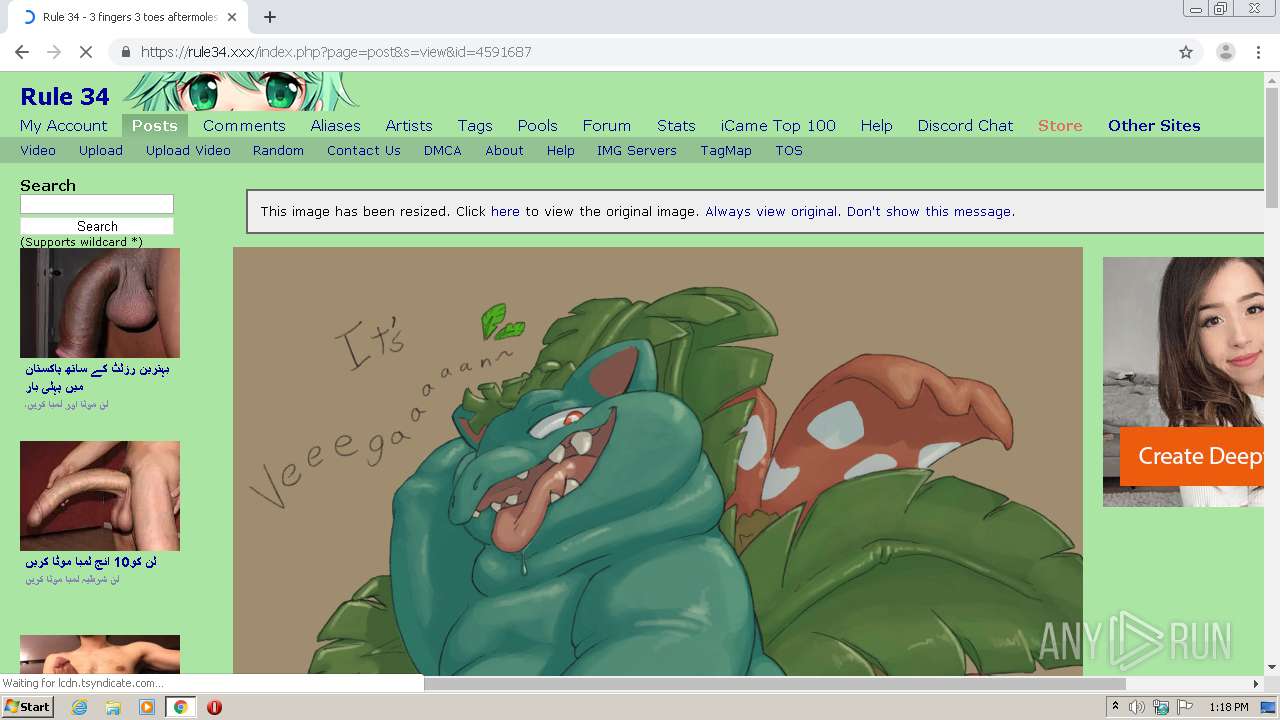Open the Chrome profile avatar menu

pyautogui.click(x=1225, y=52)
